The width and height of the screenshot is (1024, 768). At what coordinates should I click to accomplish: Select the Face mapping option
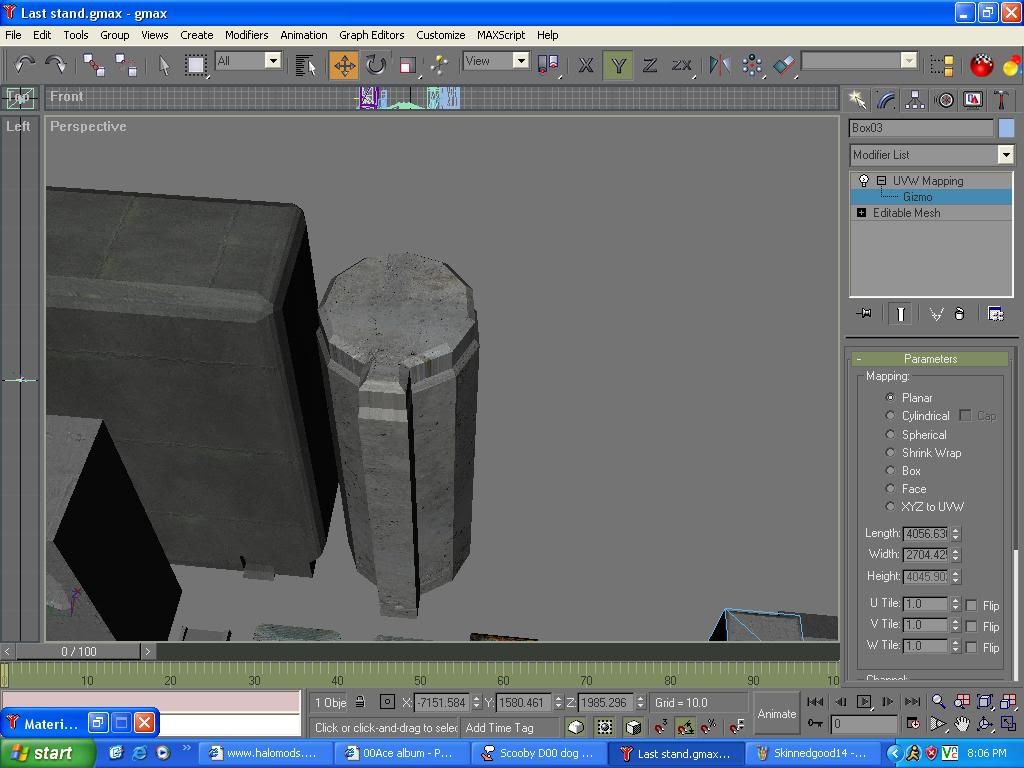pos(890,488)
